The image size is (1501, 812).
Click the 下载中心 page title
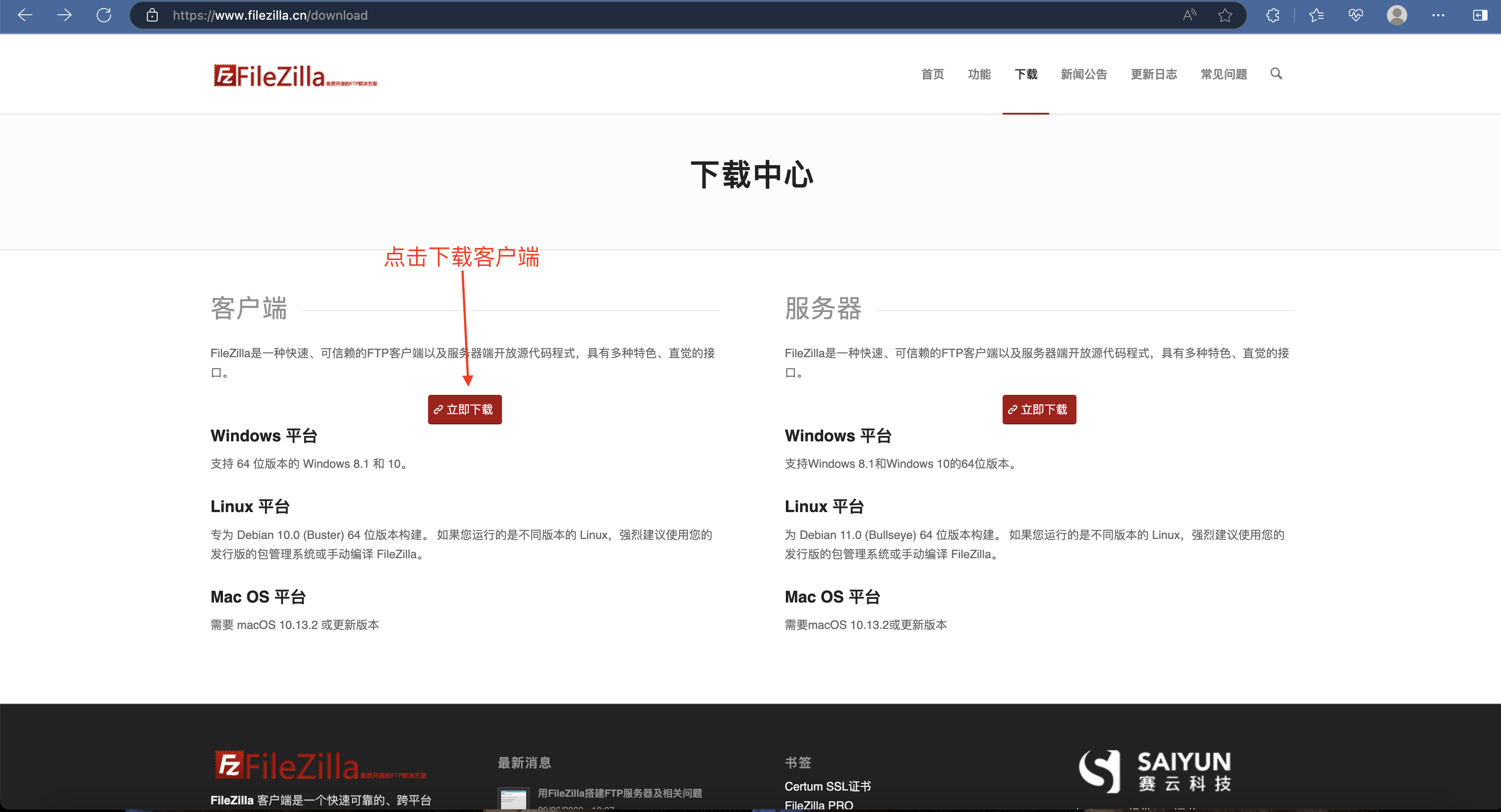pos(752,175)
